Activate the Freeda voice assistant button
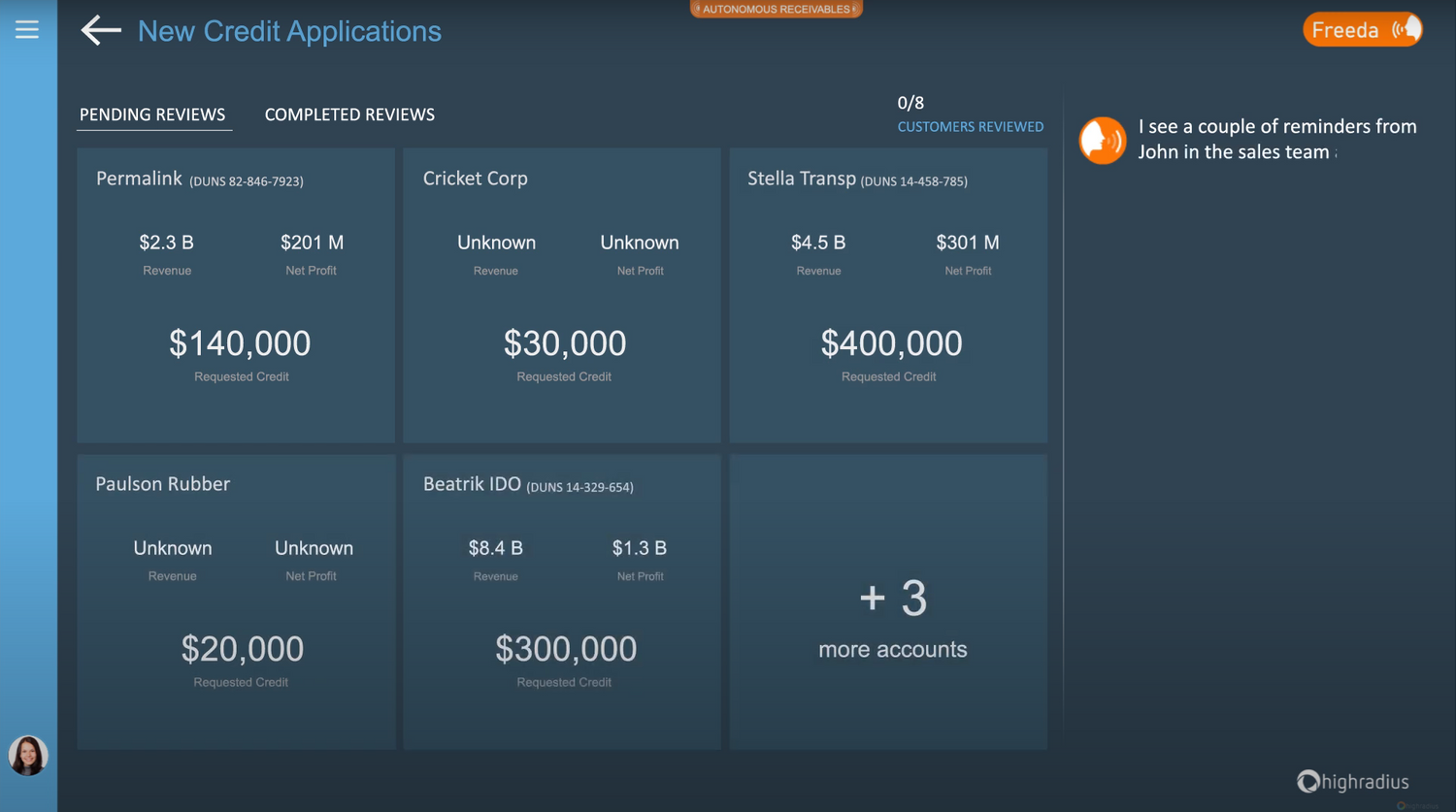This screenshot has width=1456, height=812. point(1363,30)
